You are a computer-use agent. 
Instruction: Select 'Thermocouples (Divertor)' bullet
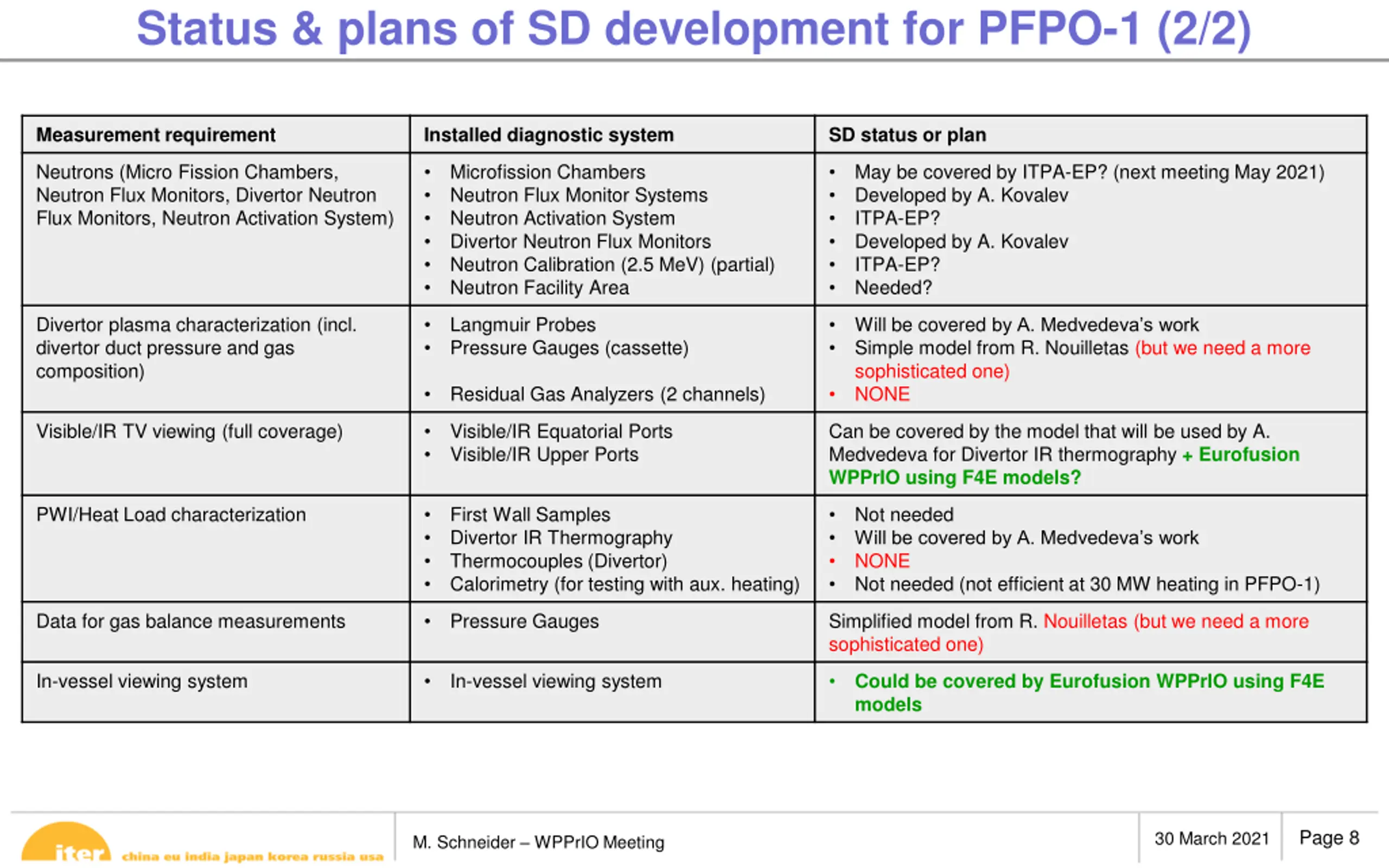(x=558, y=561)
